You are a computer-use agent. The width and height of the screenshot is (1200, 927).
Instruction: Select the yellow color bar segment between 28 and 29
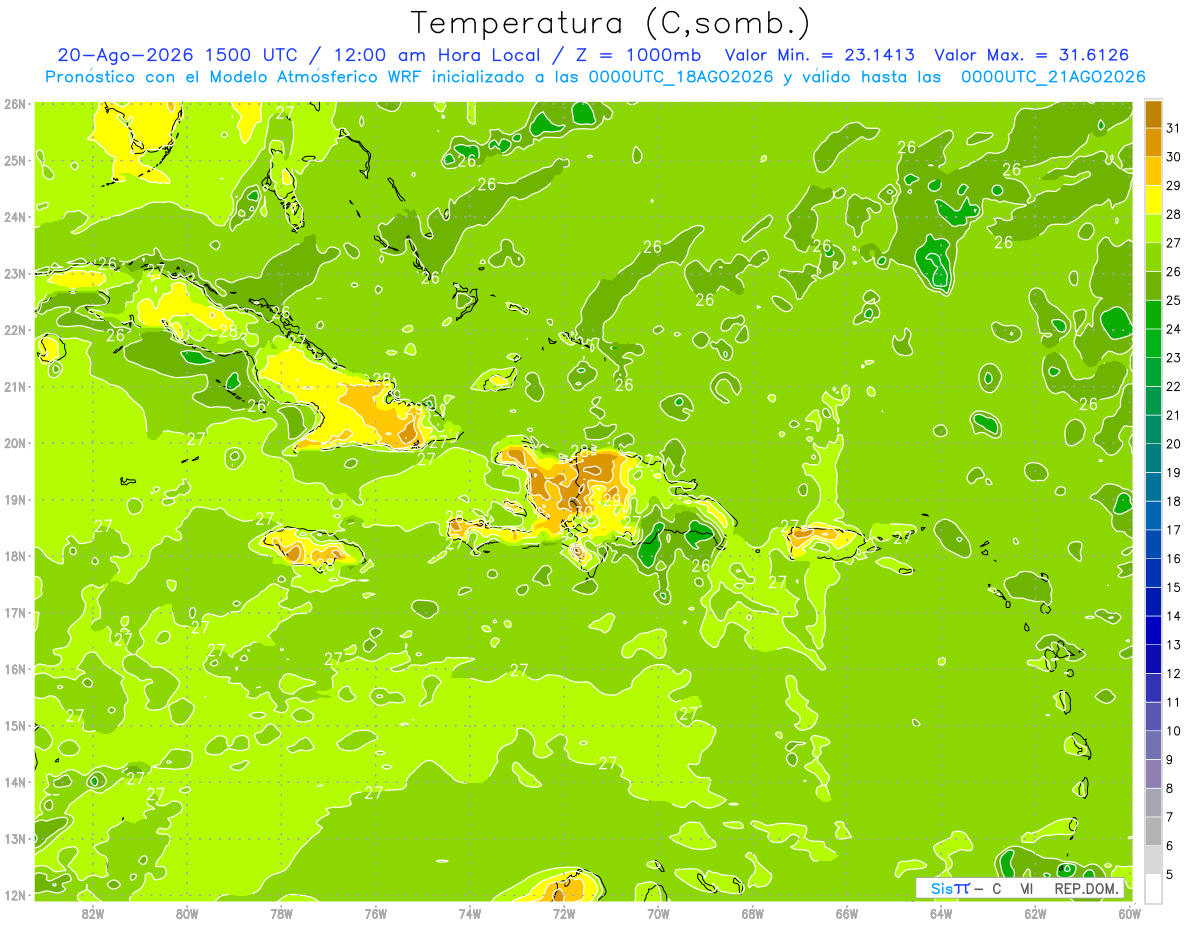click(x=1153, y=200)
